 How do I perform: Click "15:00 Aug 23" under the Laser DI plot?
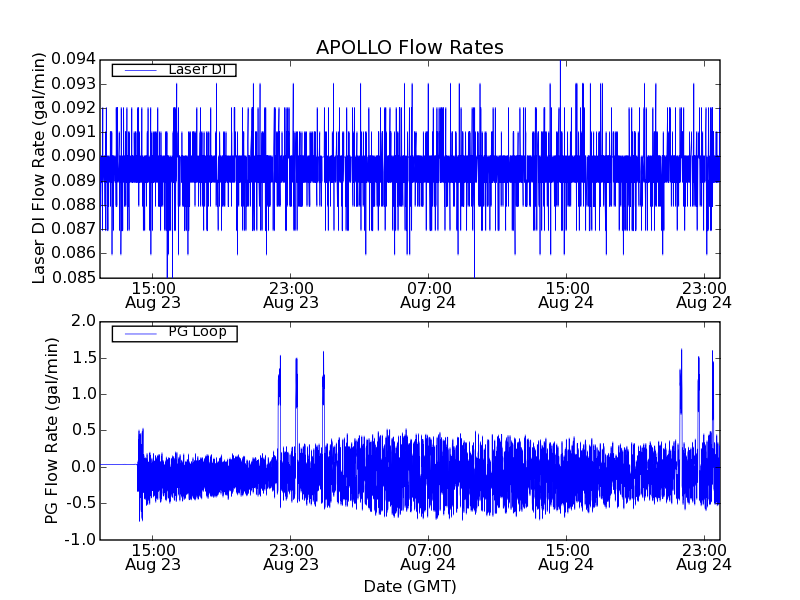(153, 296)
